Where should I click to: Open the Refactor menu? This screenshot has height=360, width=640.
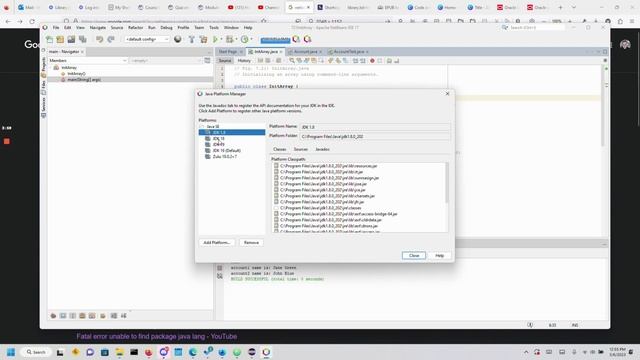[136, 27]
